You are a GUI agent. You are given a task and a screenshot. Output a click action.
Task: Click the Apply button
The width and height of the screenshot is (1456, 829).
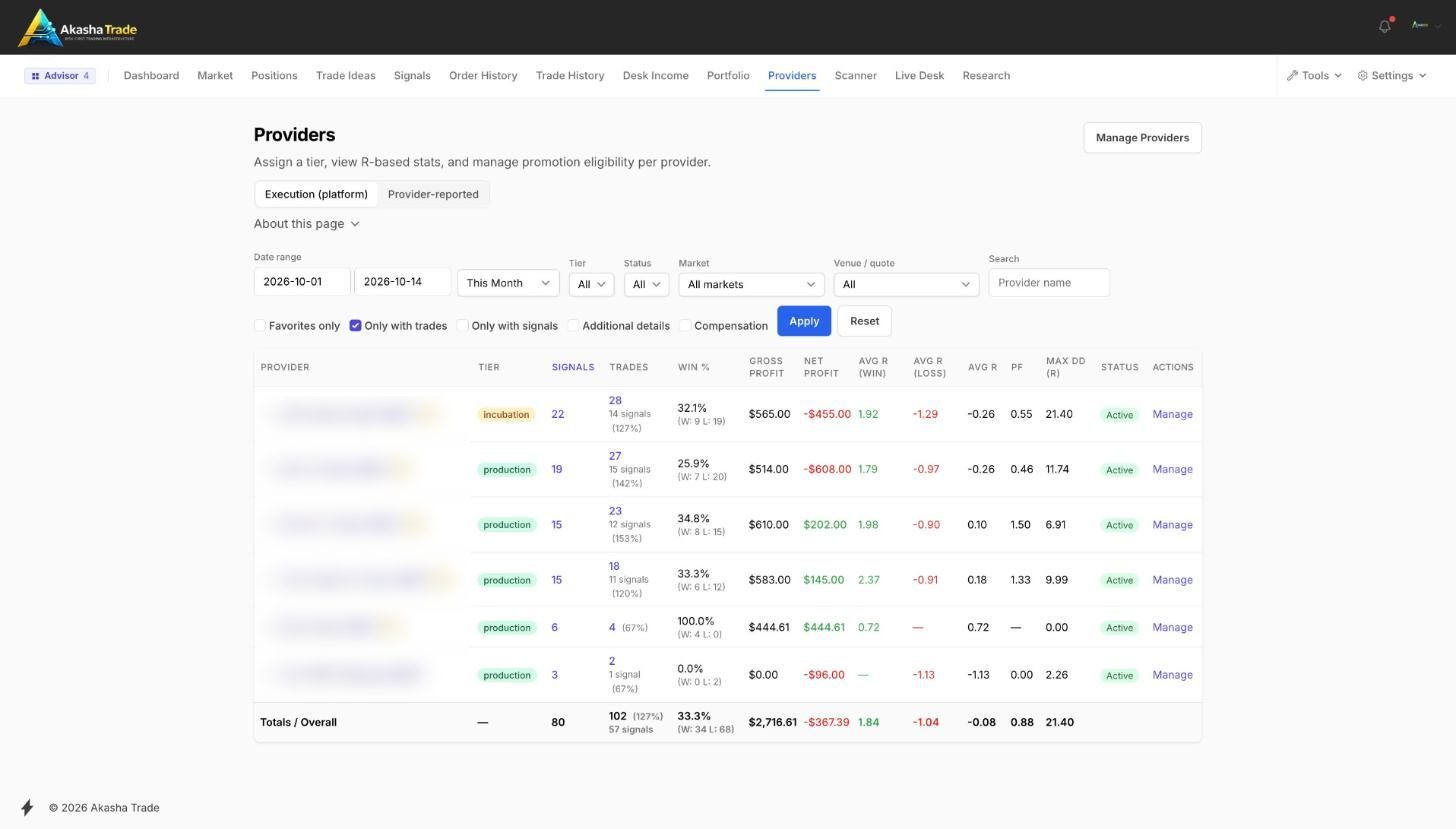point(804,321)
